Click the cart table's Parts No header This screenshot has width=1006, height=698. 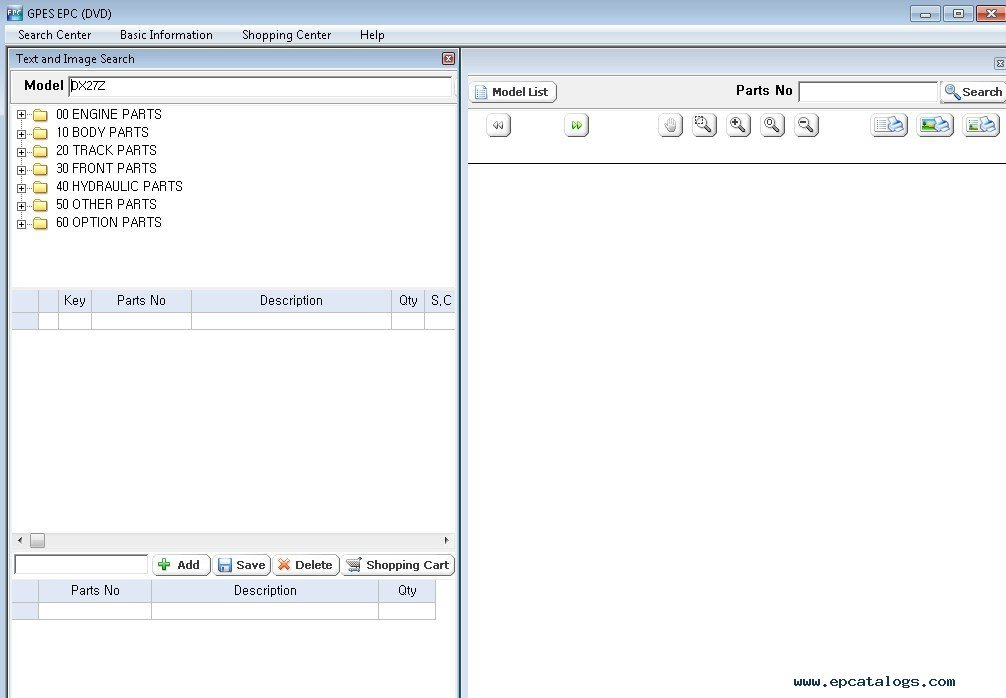coord(95,590)
